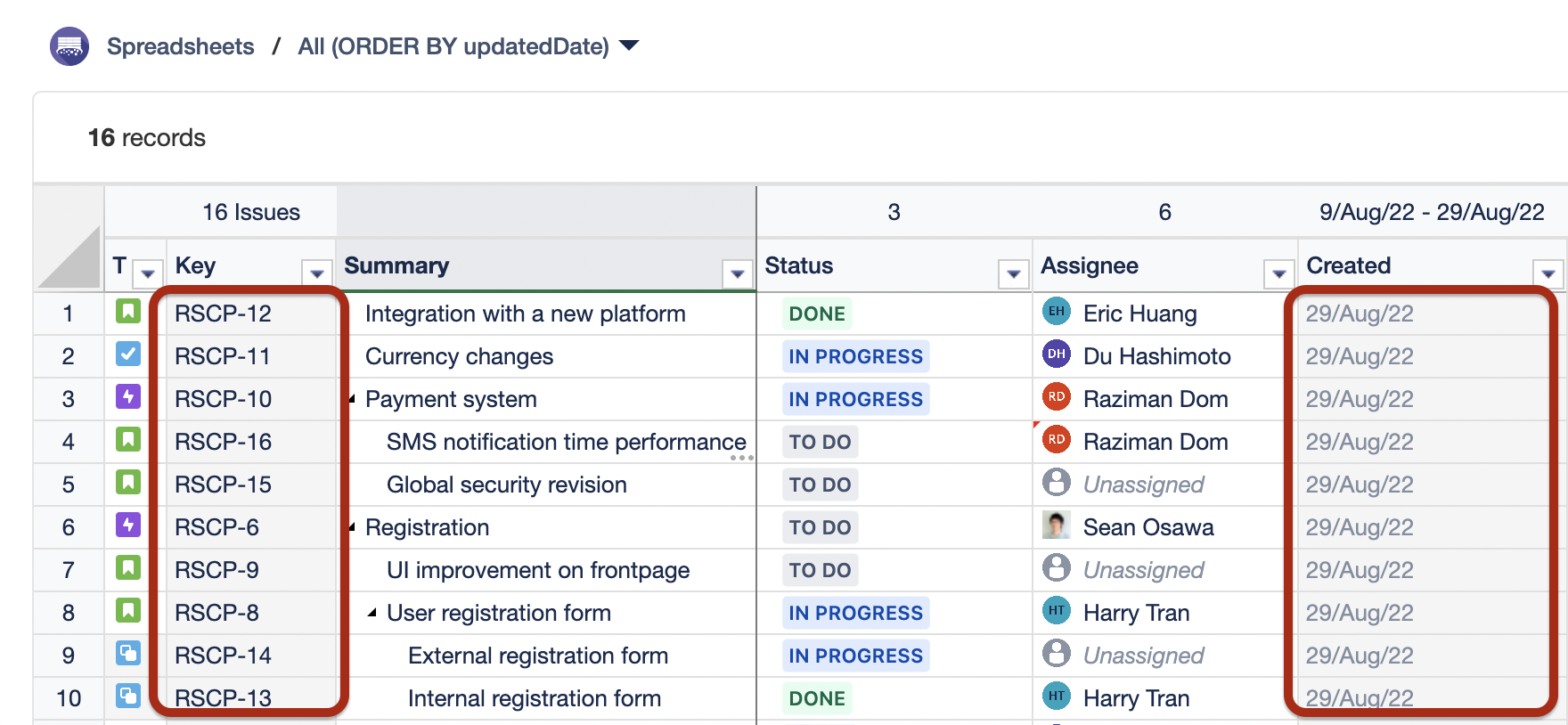Click the green story icon for RSCP-12
This screenshot has width=1568, height=725.
pyautogui.click(x=128, y=312)
